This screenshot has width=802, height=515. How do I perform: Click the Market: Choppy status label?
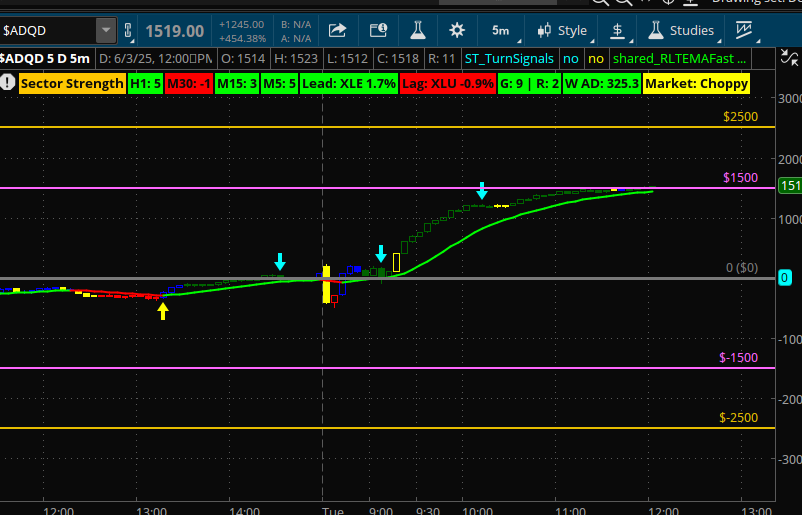(x=697, y=84)
